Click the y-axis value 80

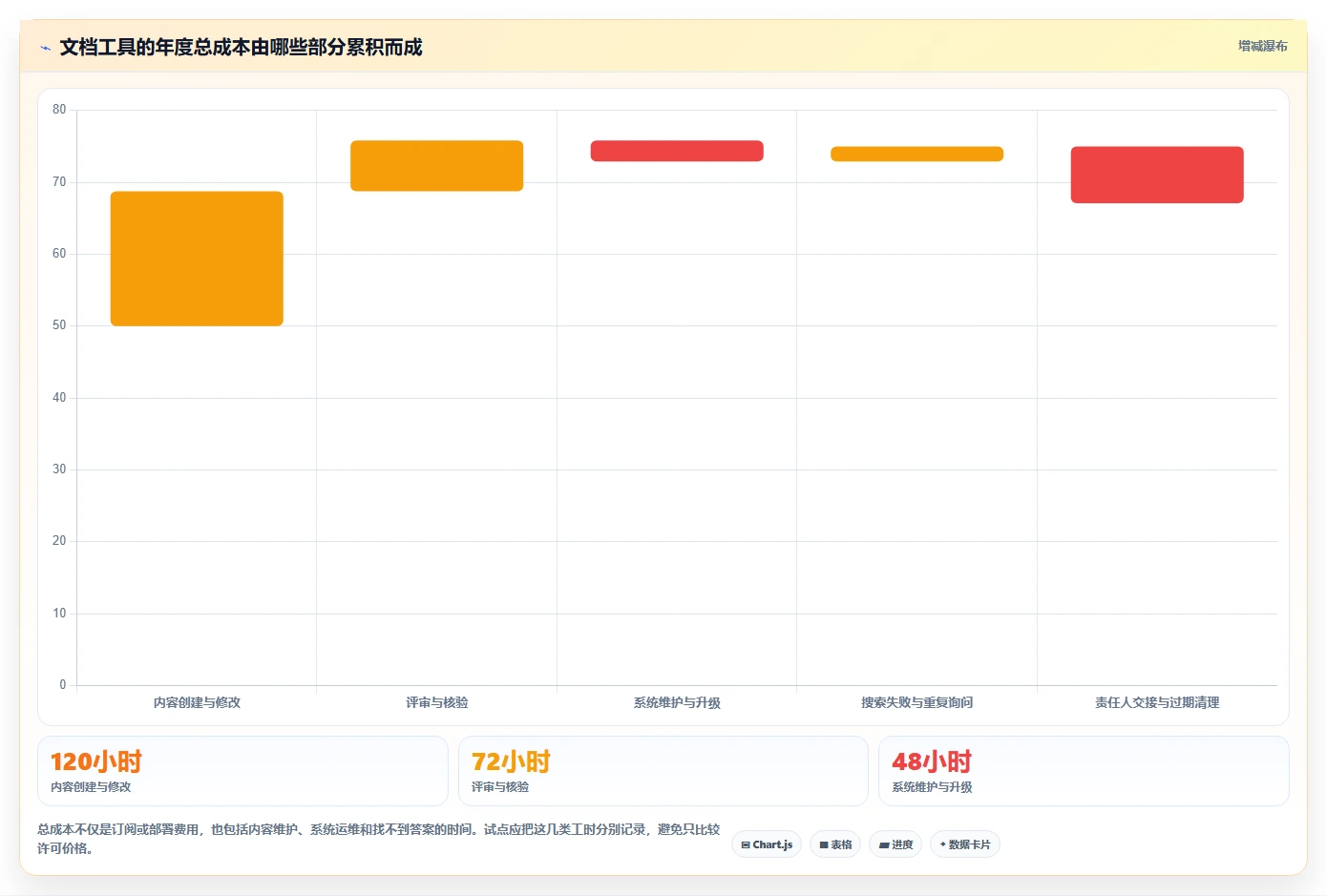coord(59,110)
